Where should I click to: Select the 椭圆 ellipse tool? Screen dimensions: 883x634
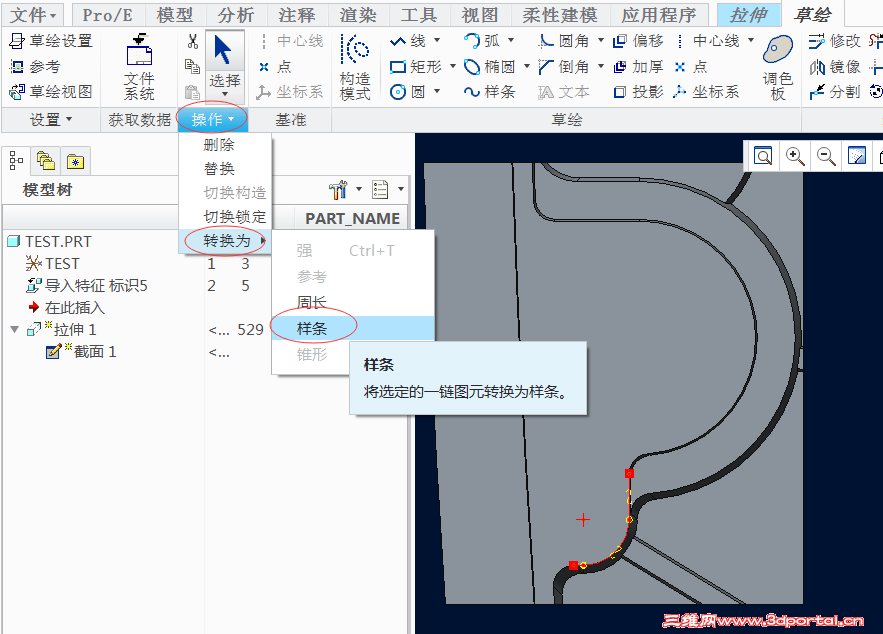[489, 66]
